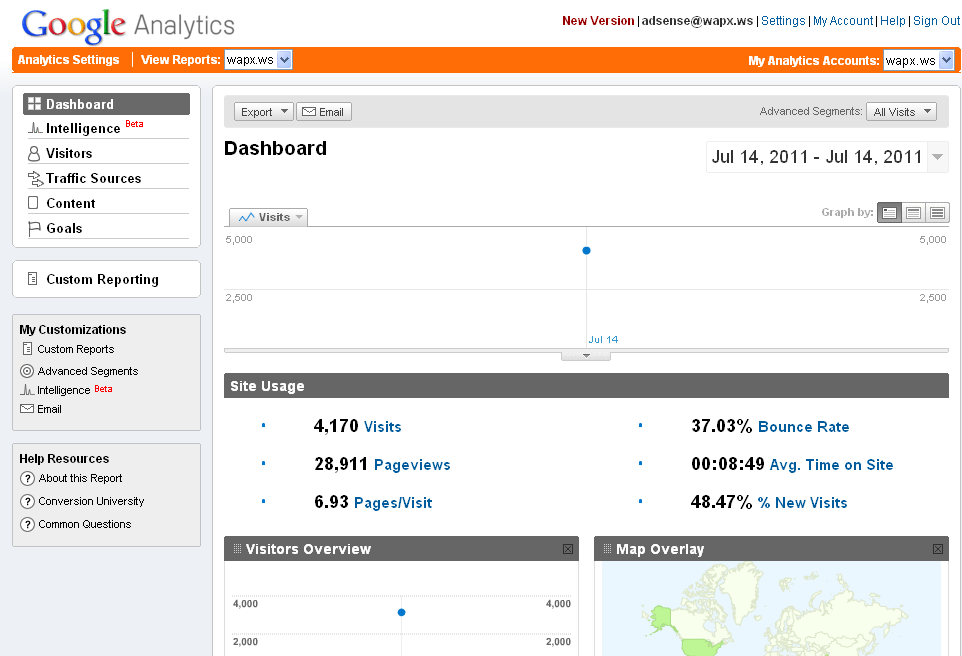Expand the date range picker
Screen dimensions: 962x656
(937, 157)
